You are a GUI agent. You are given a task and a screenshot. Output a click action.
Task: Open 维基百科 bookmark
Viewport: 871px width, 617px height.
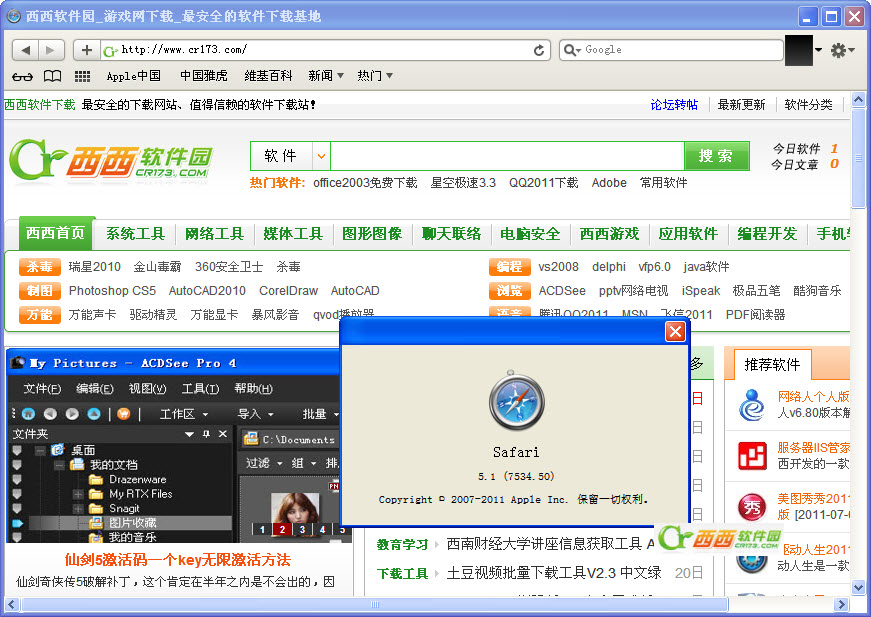tap(268, 76)
